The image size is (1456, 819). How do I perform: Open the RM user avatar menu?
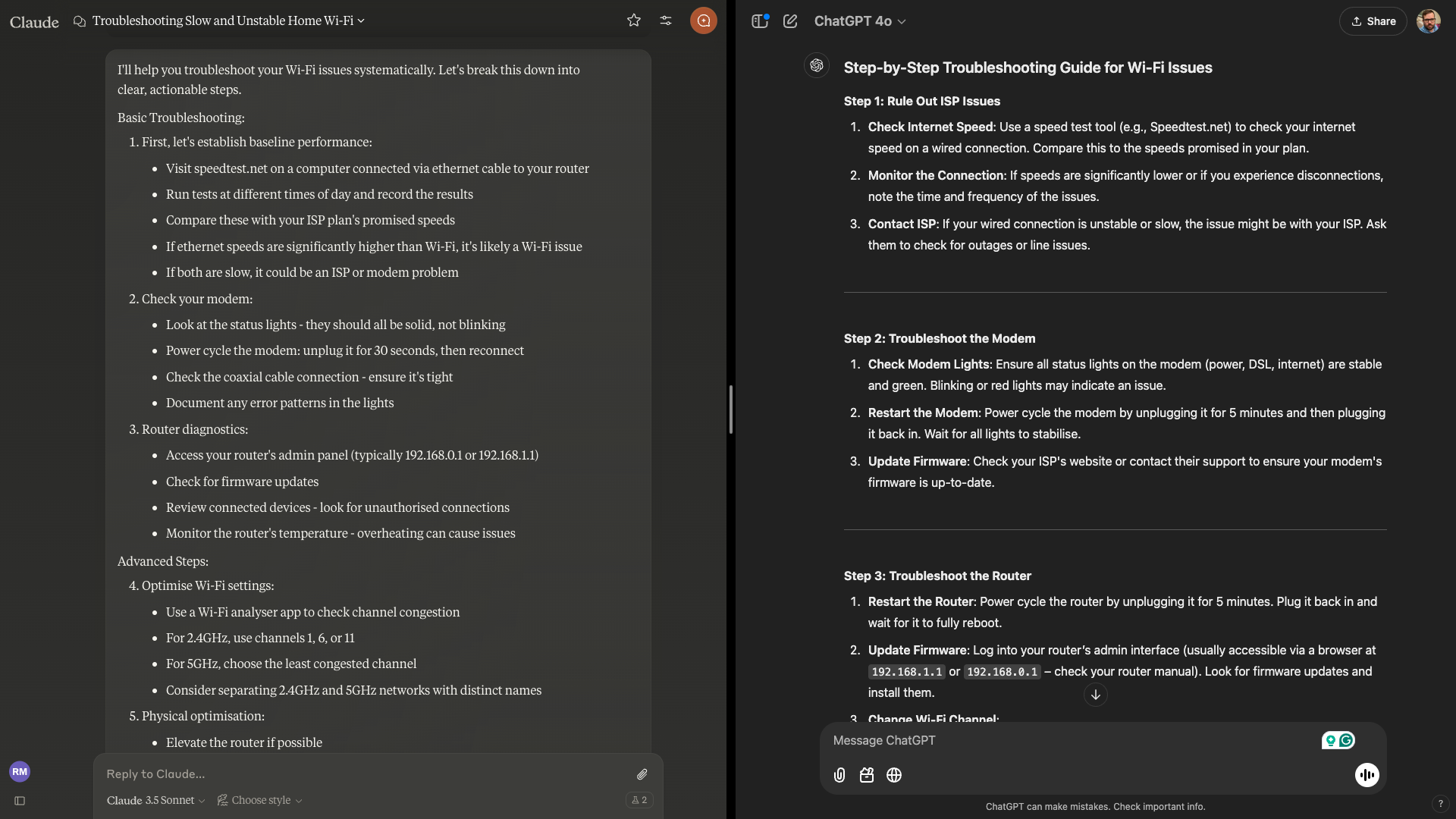click(20, 771)
